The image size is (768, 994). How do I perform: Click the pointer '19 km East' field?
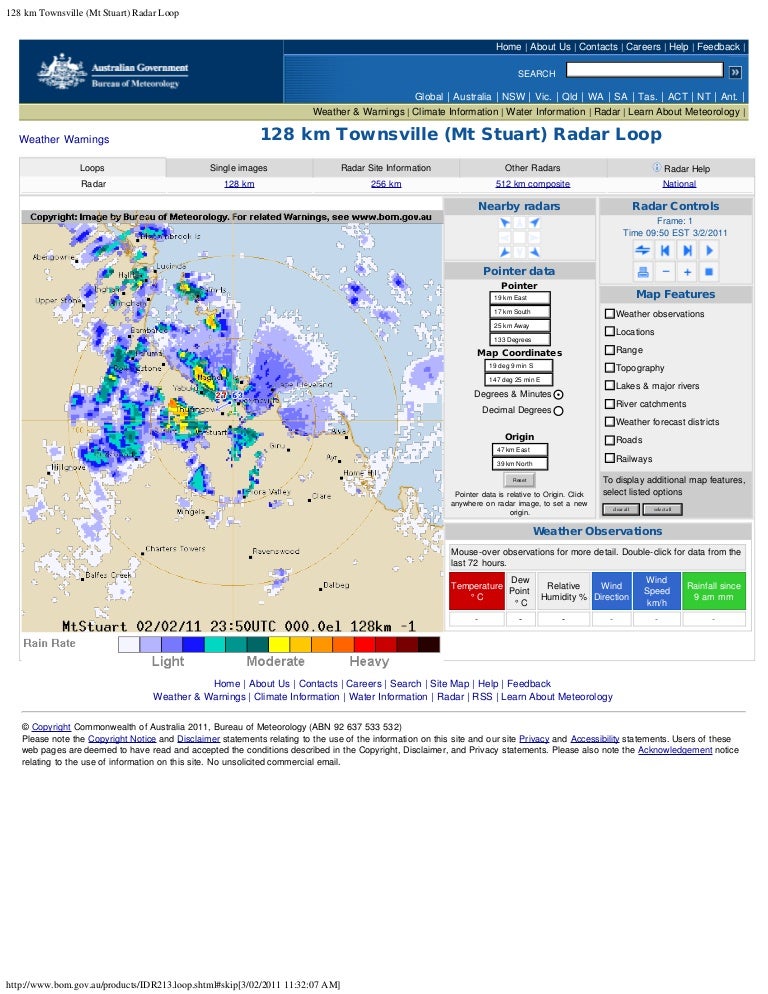click(519, 297)
